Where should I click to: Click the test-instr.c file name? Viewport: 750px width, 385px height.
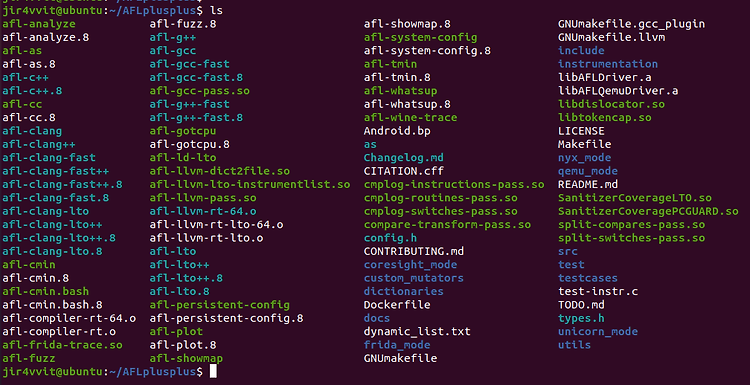pos(598,292)
